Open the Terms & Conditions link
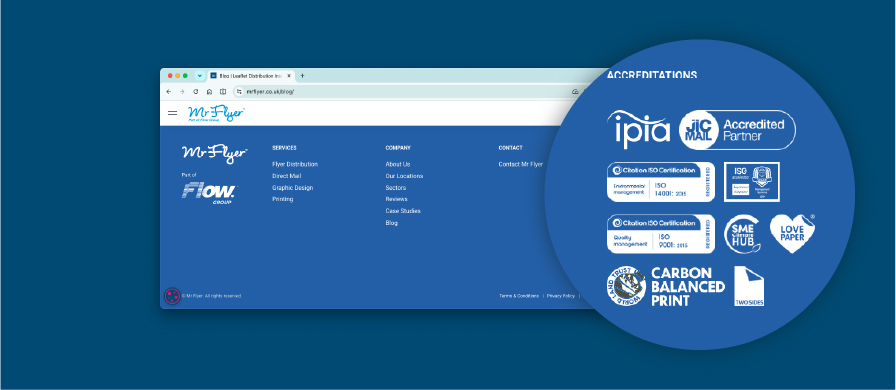Screen dimensions: 896x390 pos(519,296)
